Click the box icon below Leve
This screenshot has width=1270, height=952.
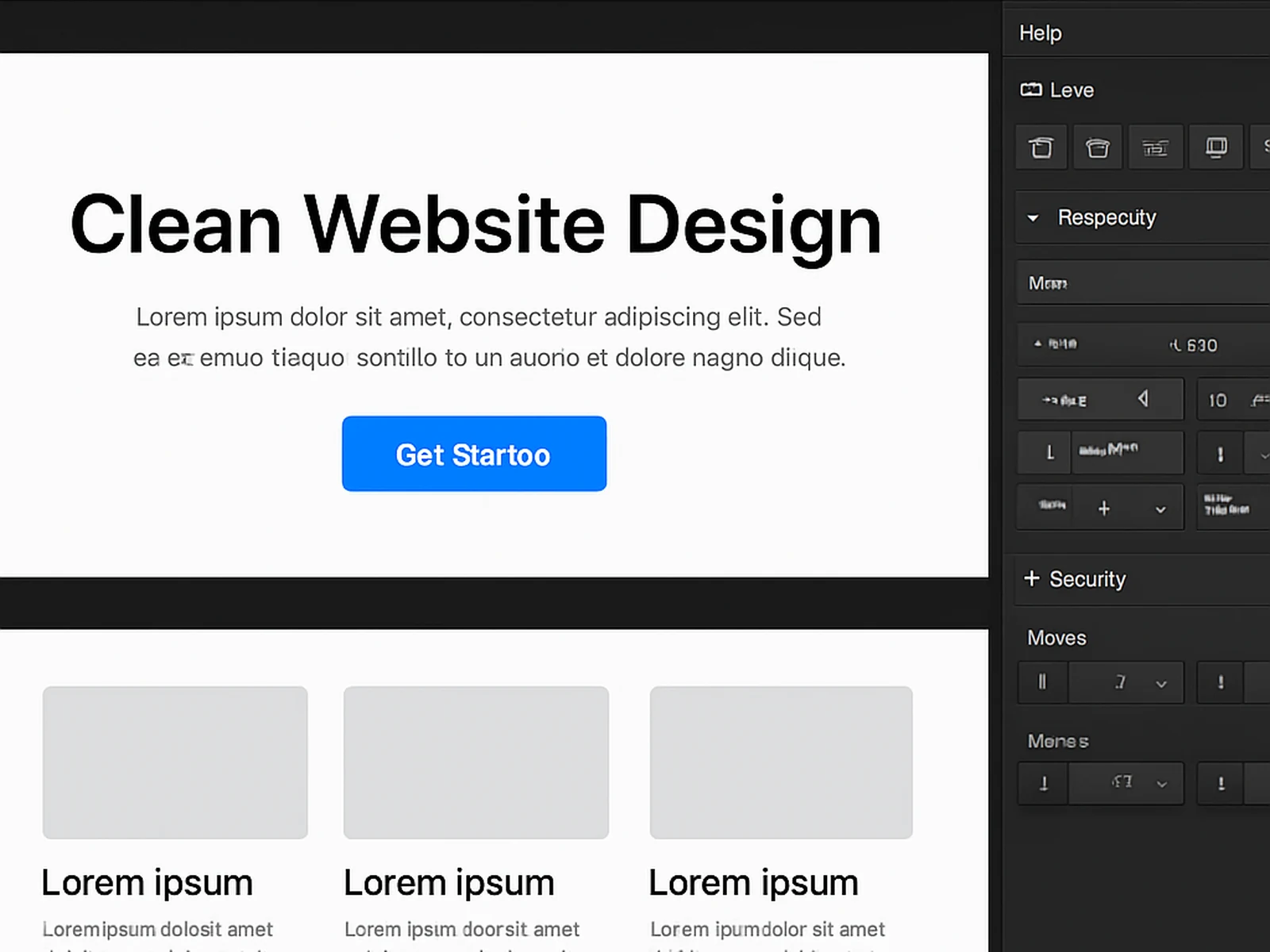(1041, 148)
